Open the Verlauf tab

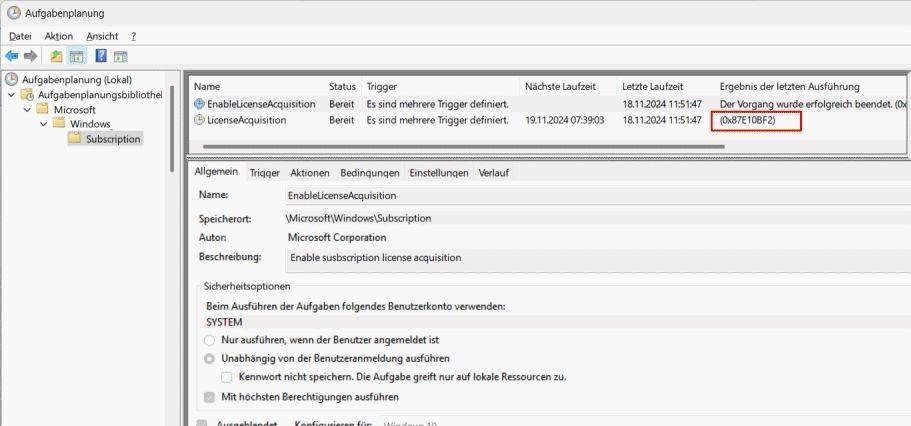(494, 173)
